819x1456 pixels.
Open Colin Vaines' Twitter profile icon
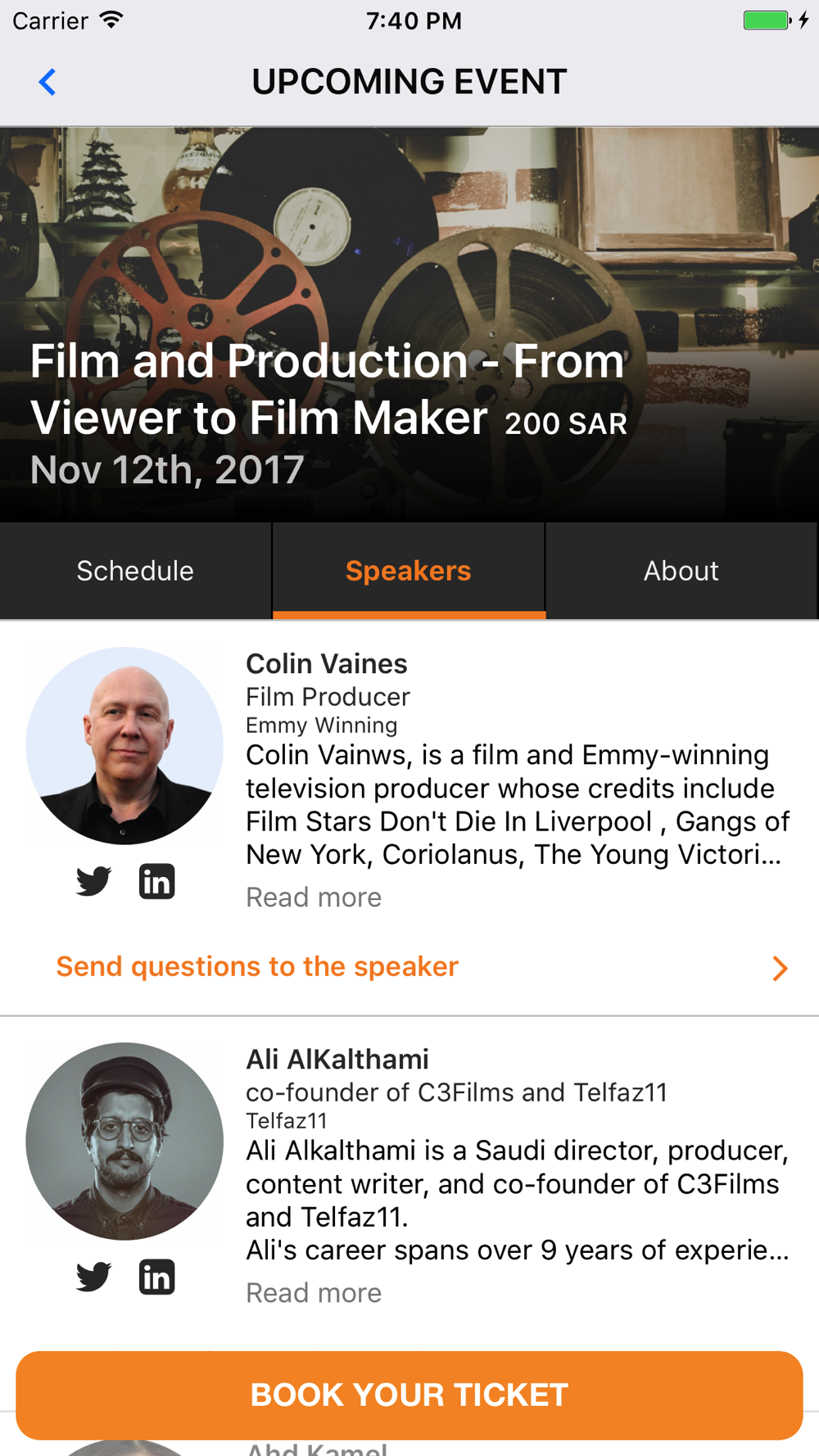click(93, 881)
